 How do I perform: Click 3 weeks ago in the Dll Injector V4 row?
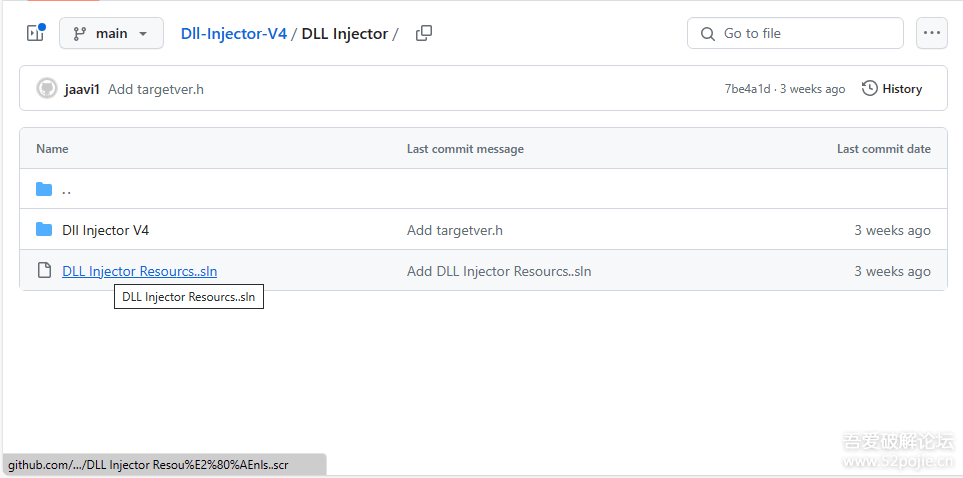pyautogui.click(x=892, y=230)
